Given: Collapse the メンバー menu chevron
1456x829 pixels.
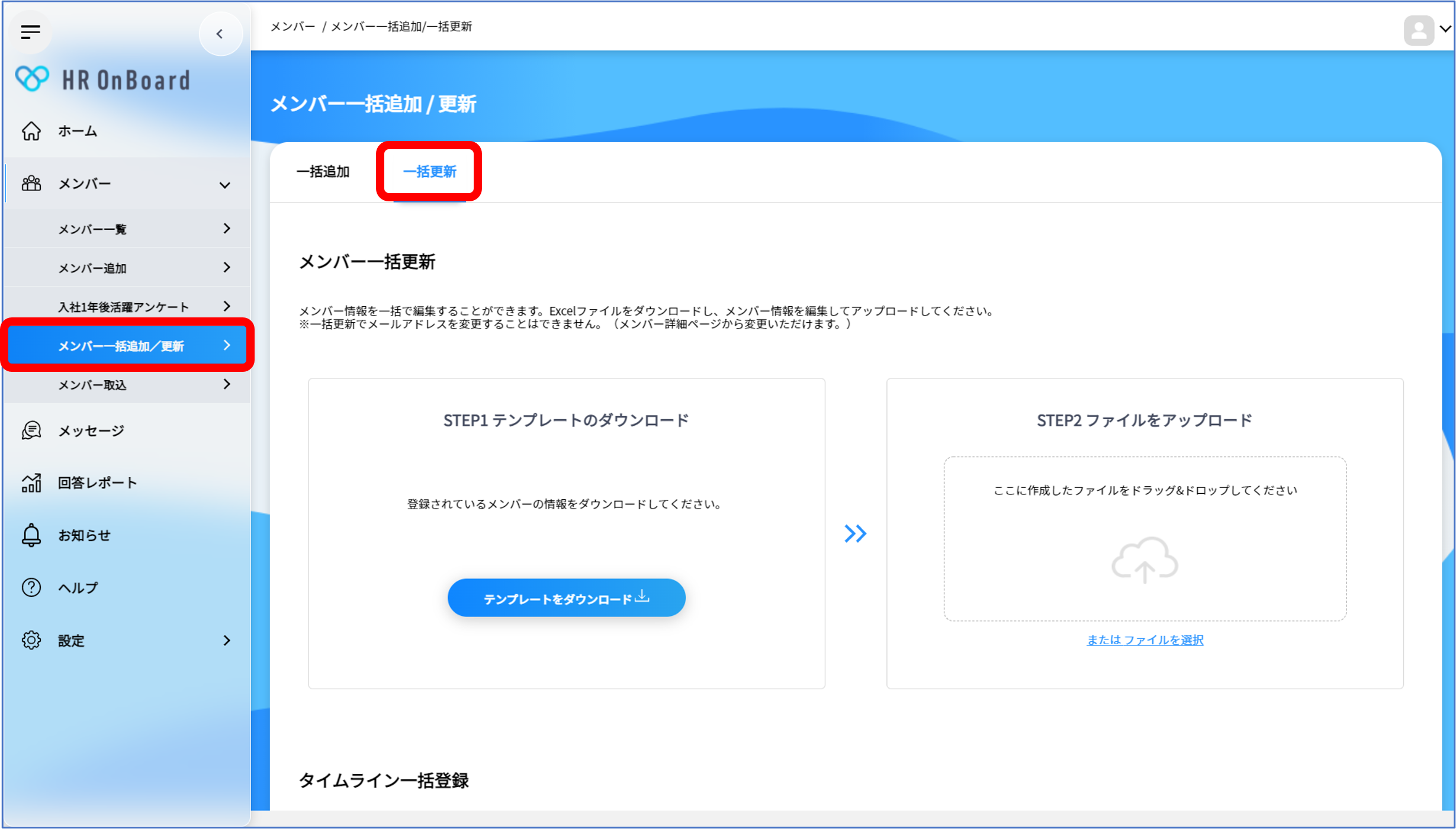Looking at the screenshot, I should [225, 185].
